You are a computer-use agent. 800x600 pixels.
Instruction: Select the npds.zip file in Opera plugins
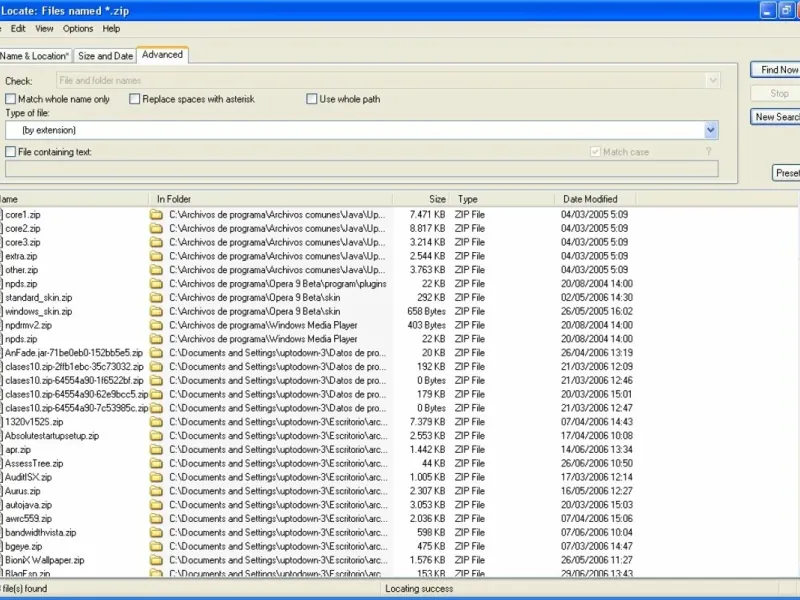point(21,284)
